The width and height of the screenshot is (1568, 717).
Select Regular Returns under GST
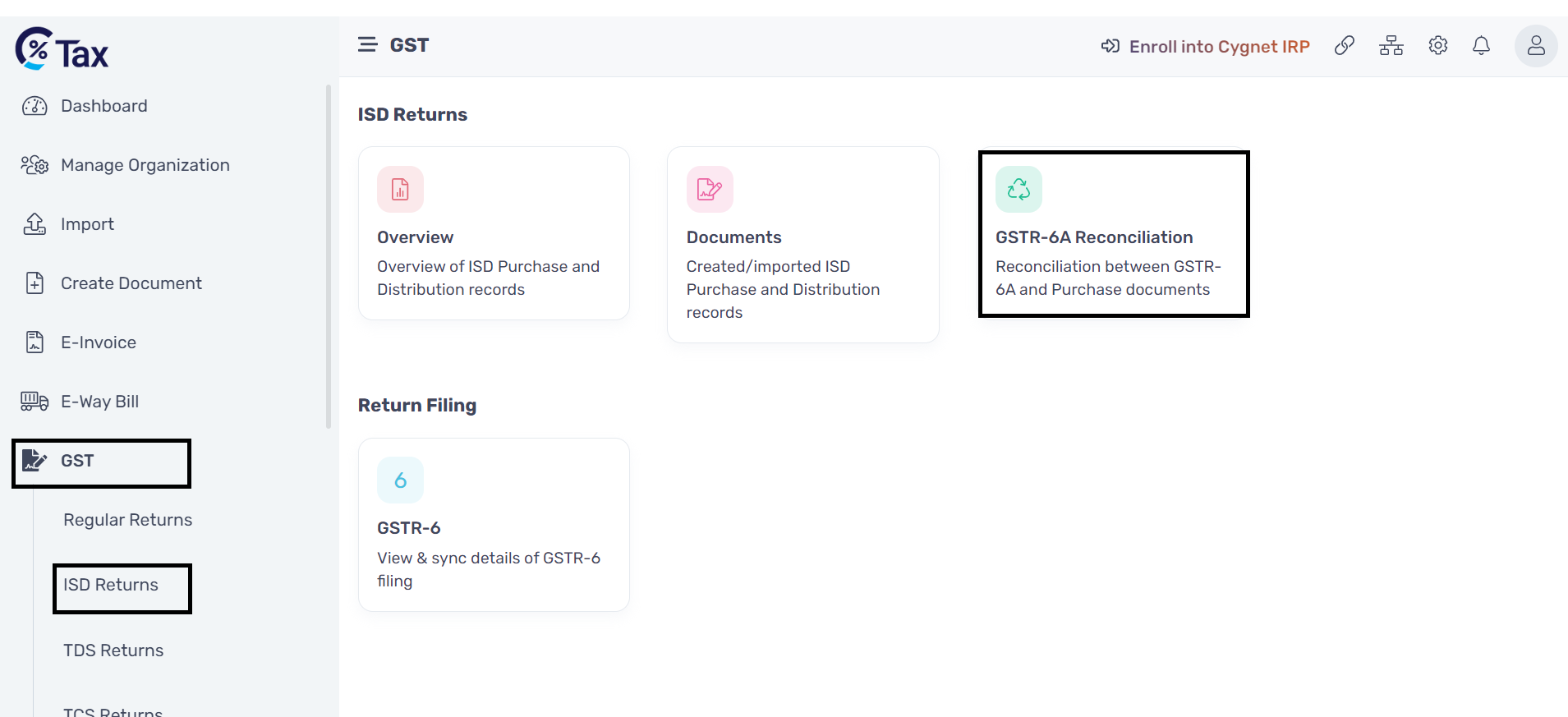coord(127,520)
